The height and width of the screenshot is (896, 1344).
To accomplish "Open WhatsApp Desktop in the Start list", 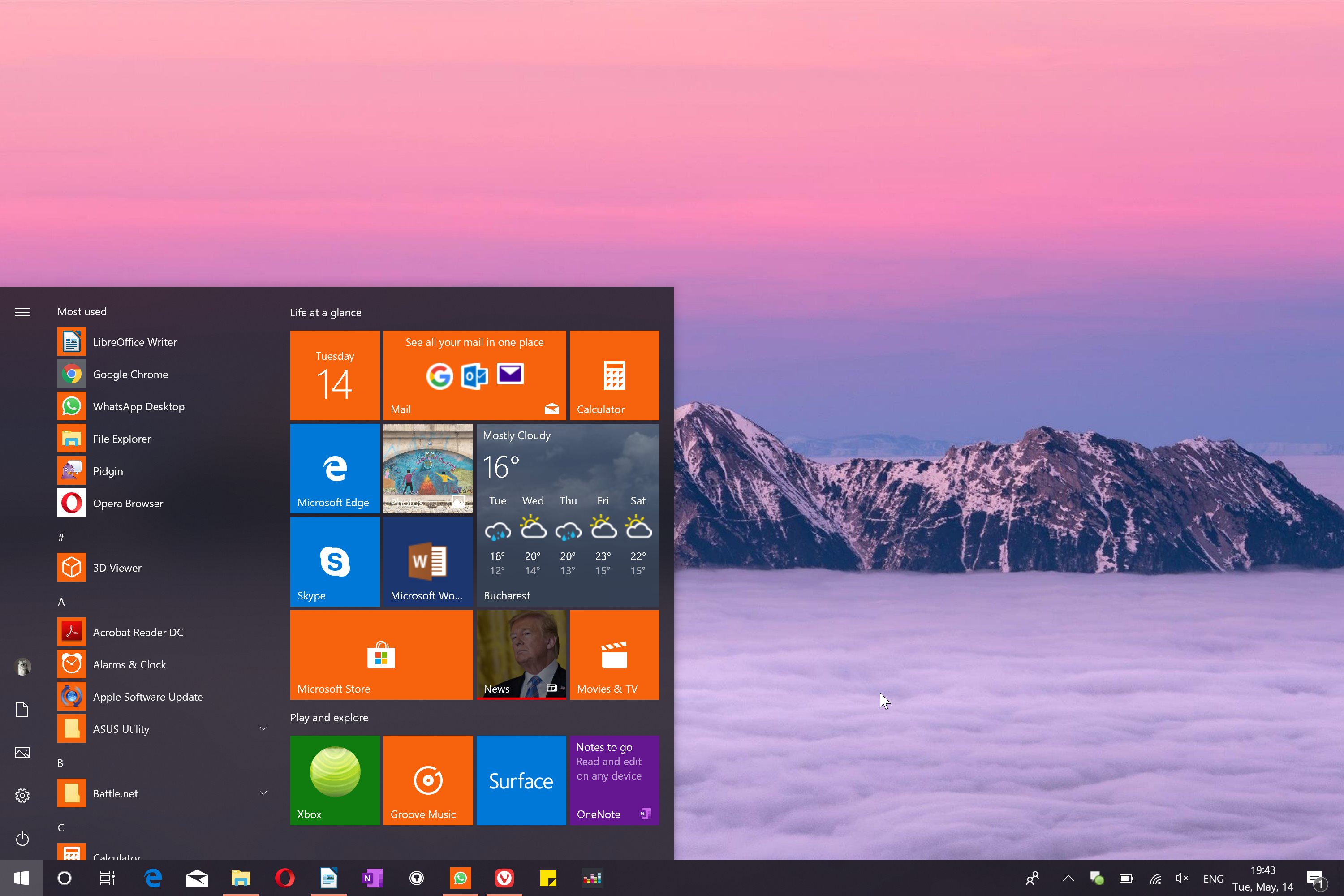I will [x=163, y=406].
